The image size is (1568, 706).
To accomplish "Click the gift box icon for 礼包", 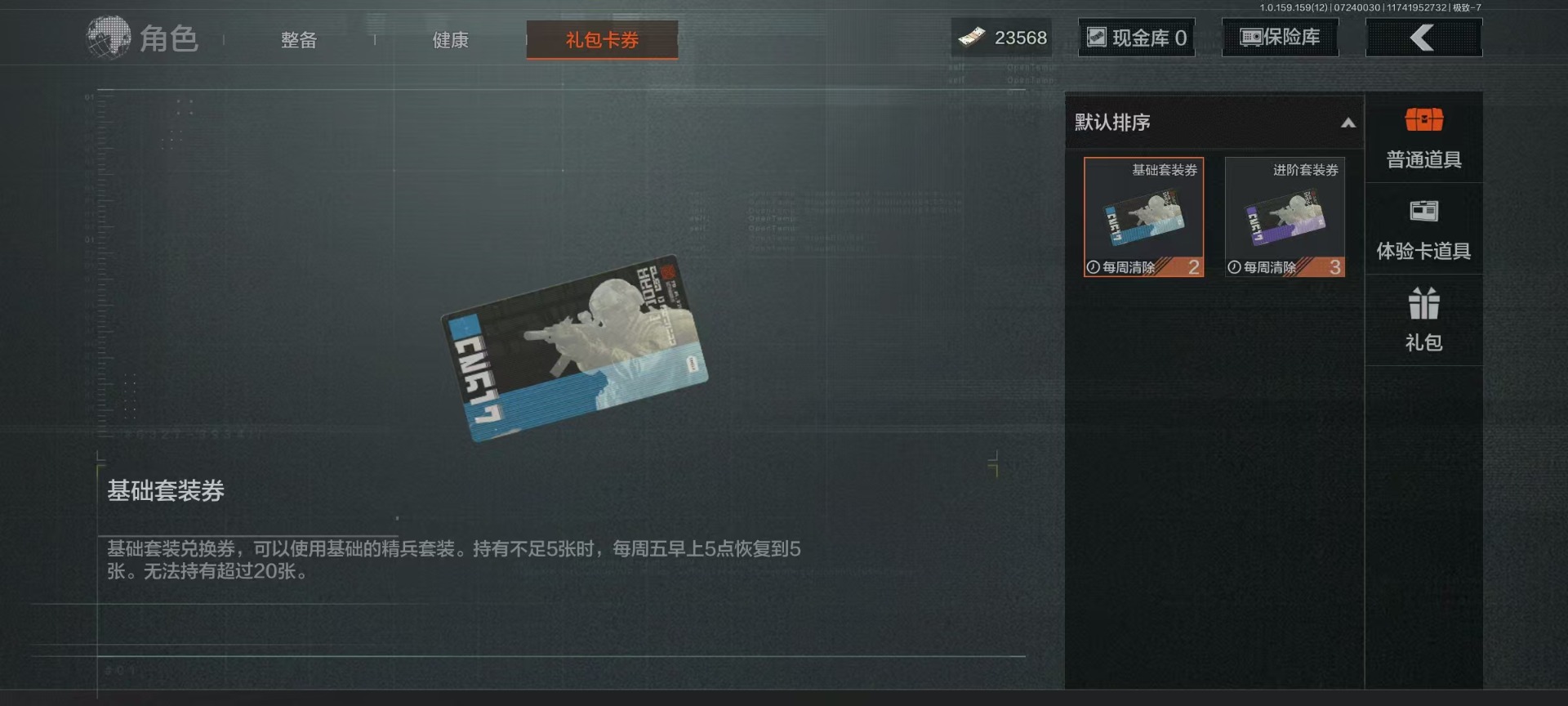I will coord(1423,303).
